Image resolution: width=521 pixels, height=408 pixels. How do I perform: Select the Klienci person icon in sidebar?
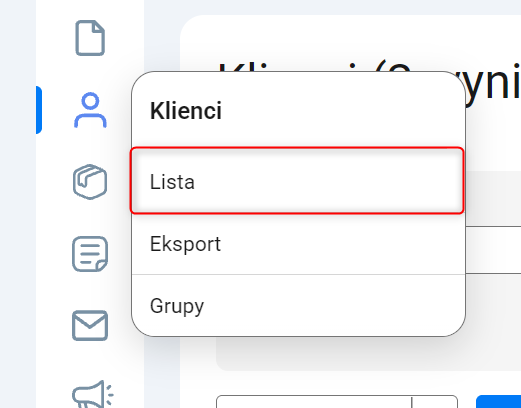click(x=90, y=110)
